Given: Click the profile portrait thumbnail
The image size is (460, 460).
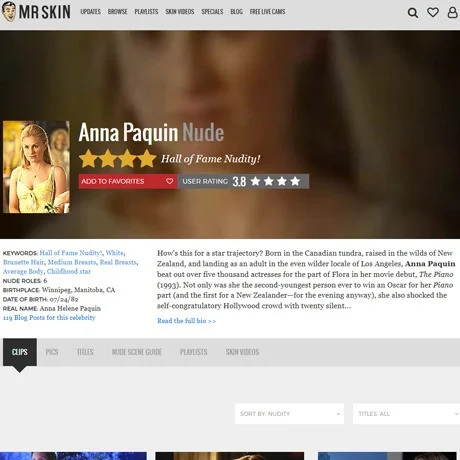Looking at the screenshot, I should (x=36, y=167).
